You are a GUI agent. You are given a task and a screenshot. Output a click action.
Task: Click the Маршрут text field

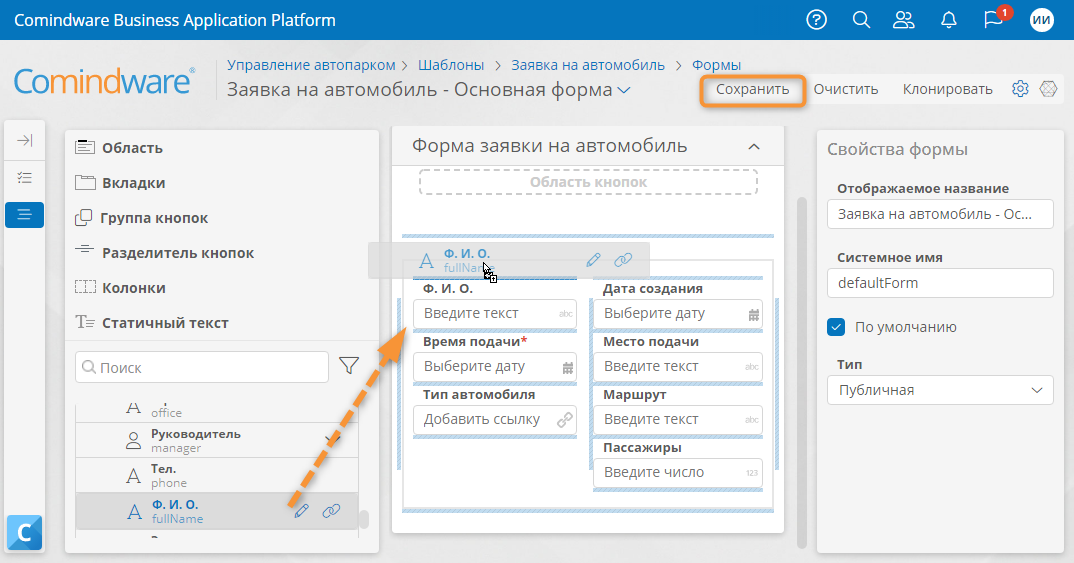pos(677,419)
